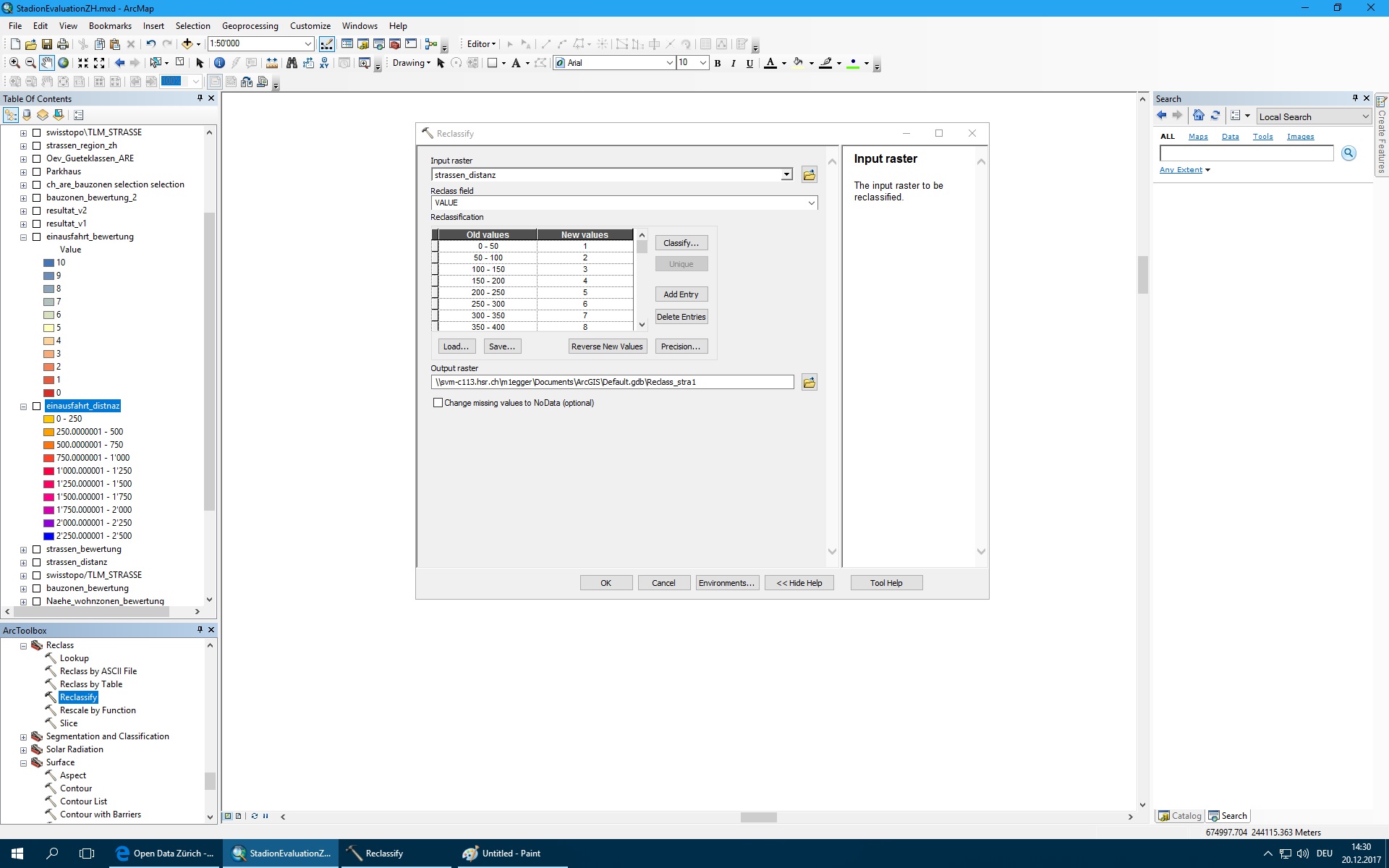
Task: Click the Editor Toolbar icon
Action: click(x=327, y=44)
